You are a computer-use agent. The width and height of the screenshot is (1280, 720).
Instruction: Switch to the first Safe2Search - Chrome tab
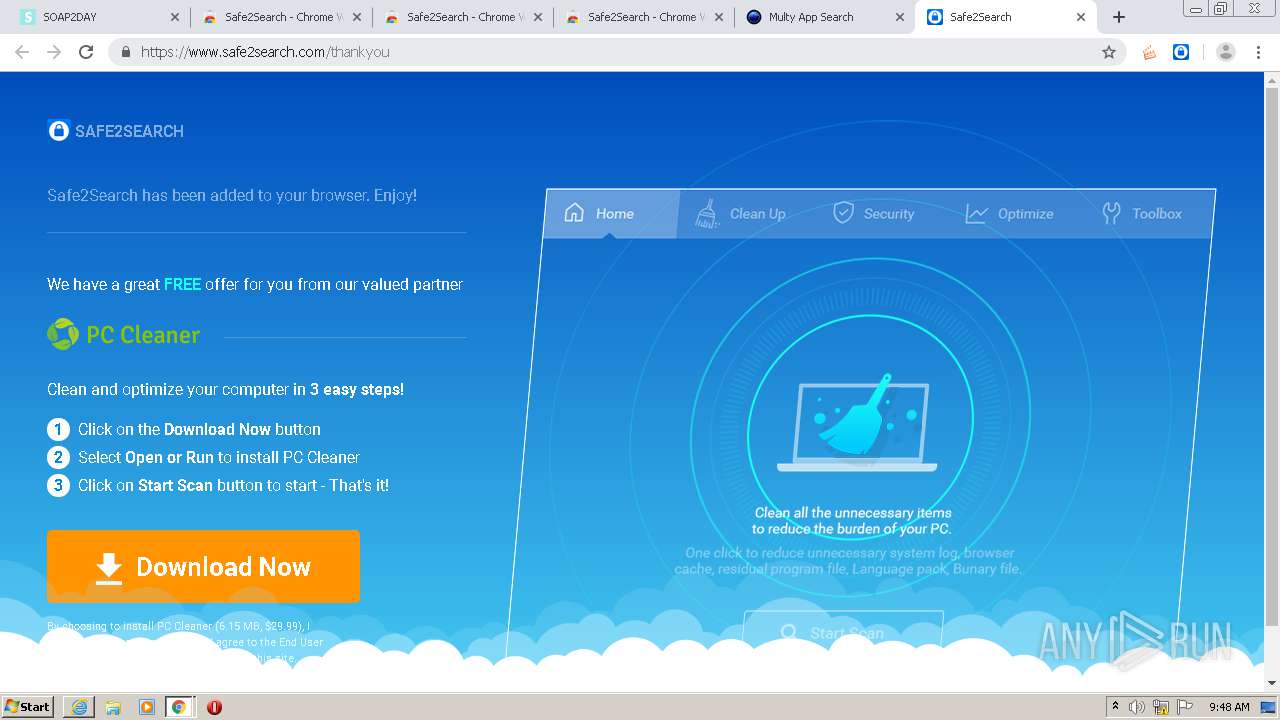coord(280,17)
